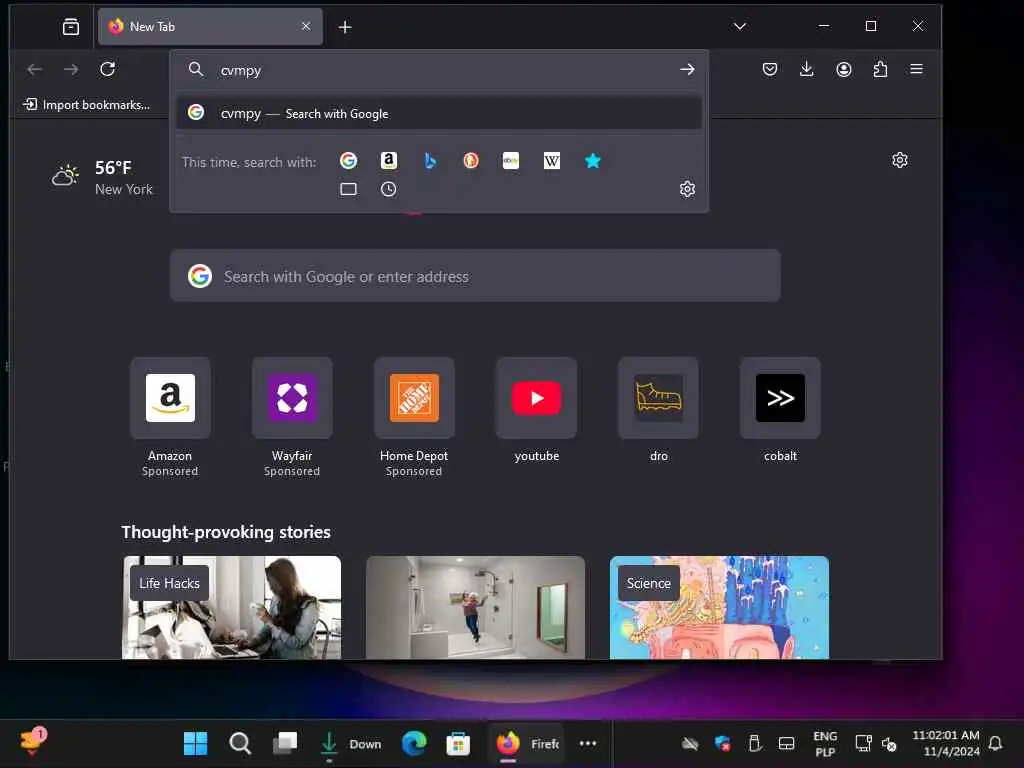Open the Firefox account icon
This screenshot has width=1024, height=768.
tap(844, 69)
